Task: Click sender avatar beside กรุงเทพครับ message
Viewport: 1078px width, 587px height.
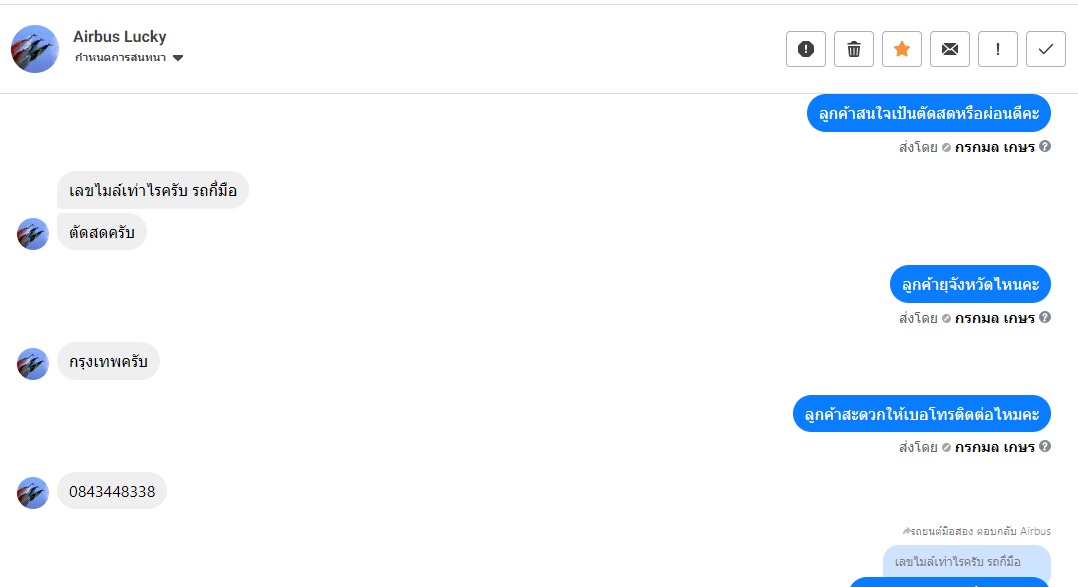Action: 32,364
